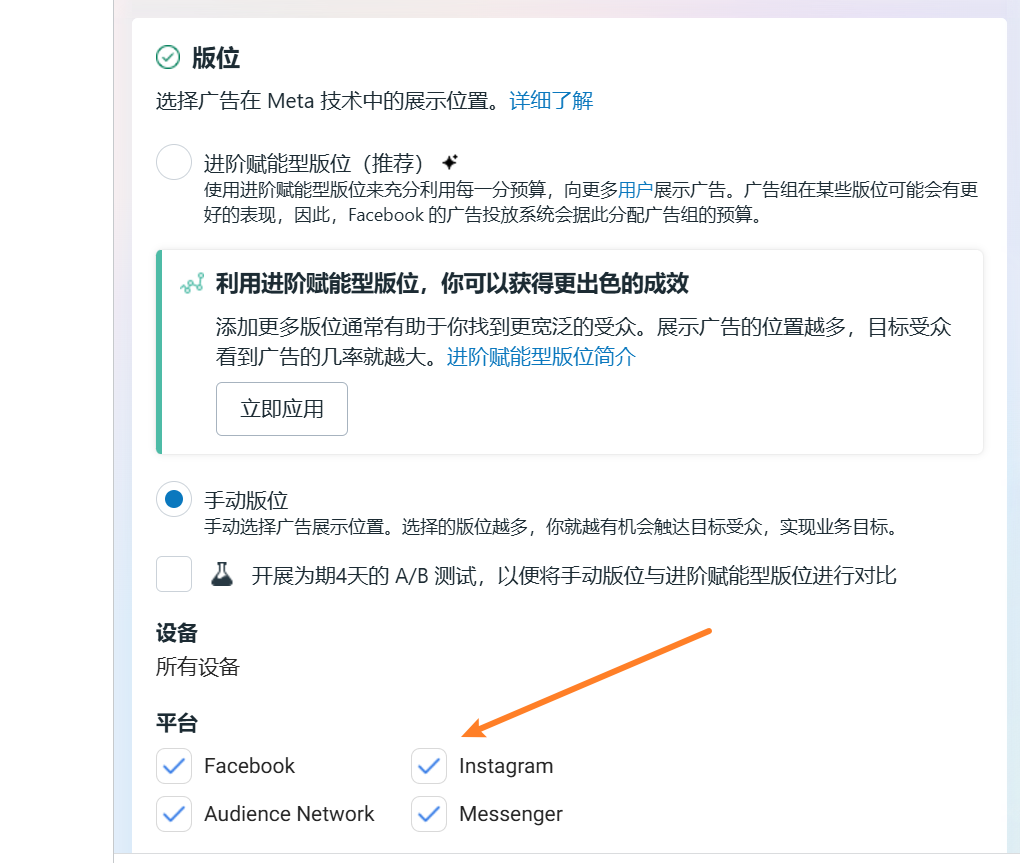
Task: Toggle the Audience Network checkbox
Action: (x=174, y=814)
